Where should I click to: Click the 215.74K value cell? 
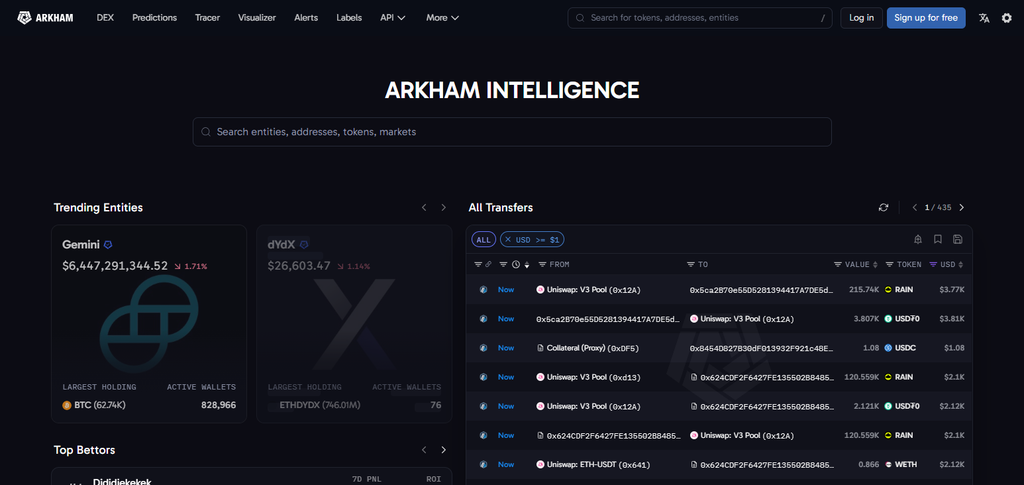pyautogui.click(x=863, y=290)
